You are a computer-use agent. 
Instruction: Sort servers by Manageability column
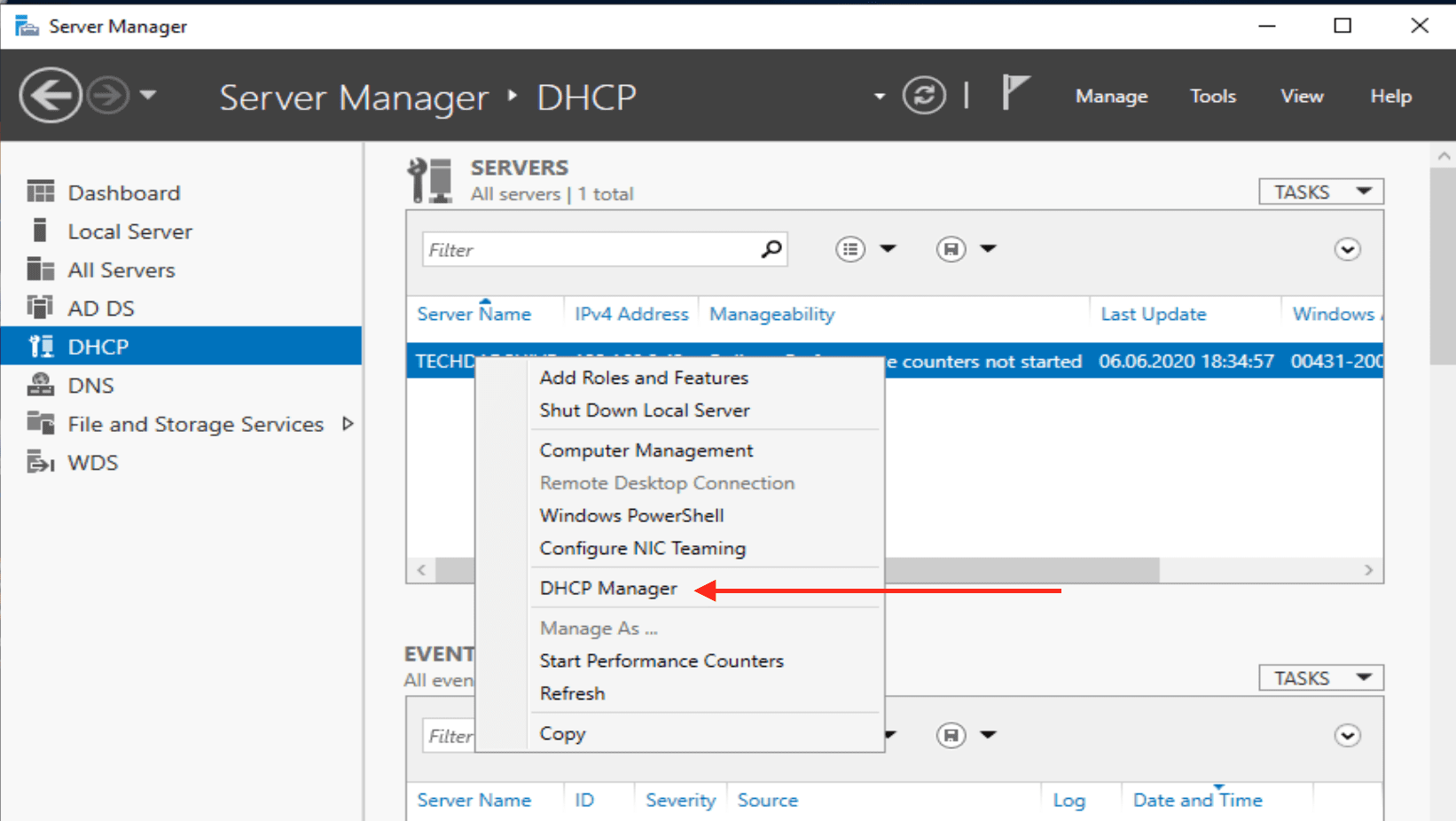tap(772, 314)
